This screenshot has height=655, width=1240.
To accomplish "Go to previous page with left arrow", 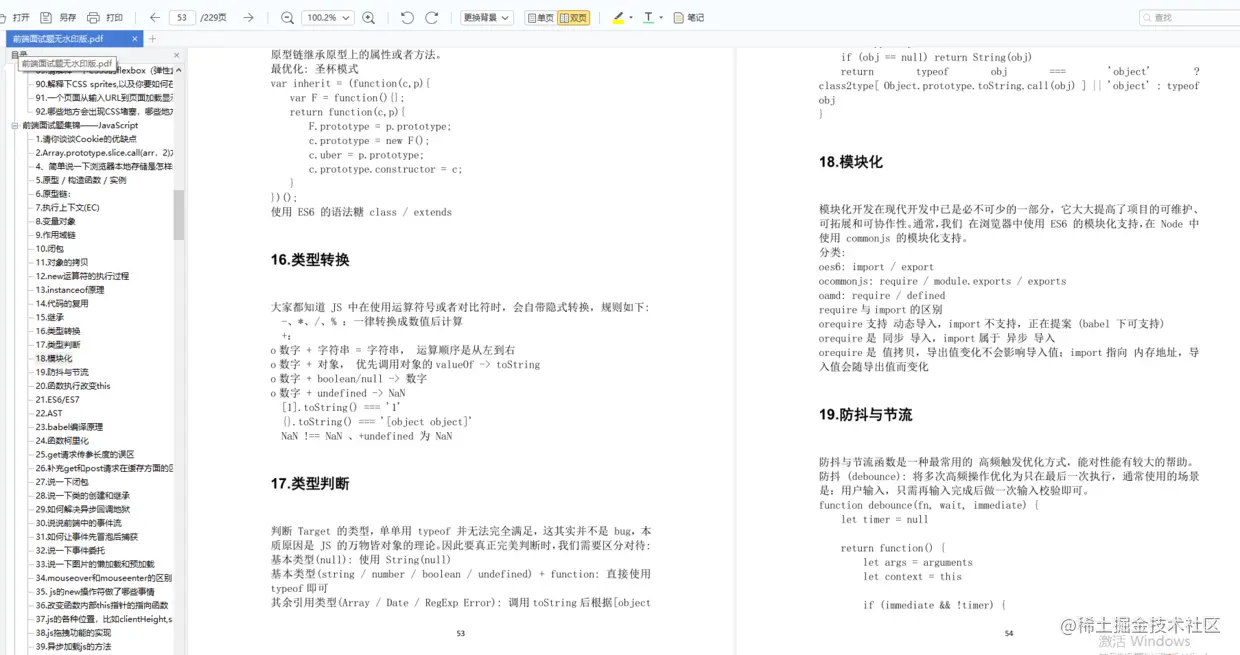I will 154,17.
